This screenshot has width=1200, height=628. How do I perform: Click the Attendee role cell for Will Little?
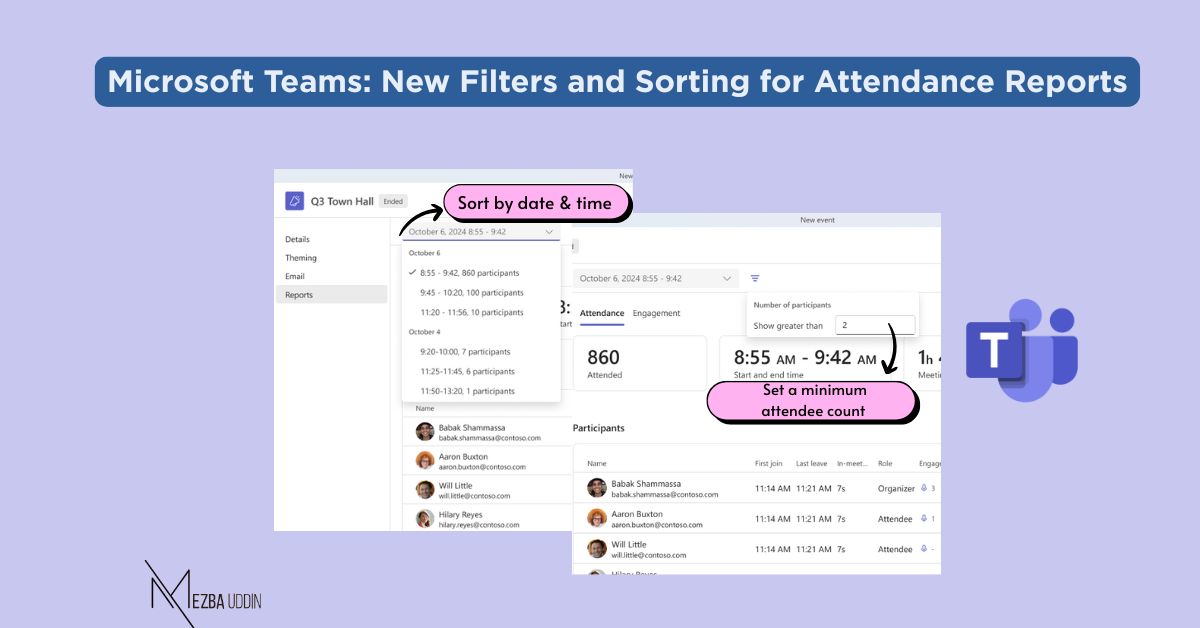pos(895,549)
